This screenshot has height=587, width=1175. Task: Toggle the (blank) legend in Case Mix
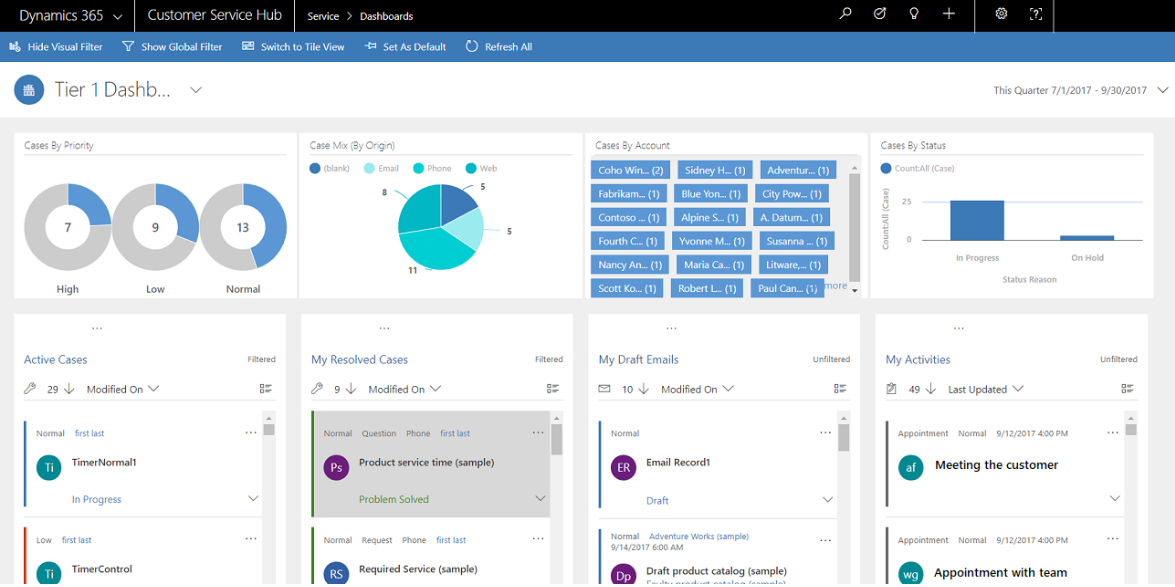[x=329, y=169]
